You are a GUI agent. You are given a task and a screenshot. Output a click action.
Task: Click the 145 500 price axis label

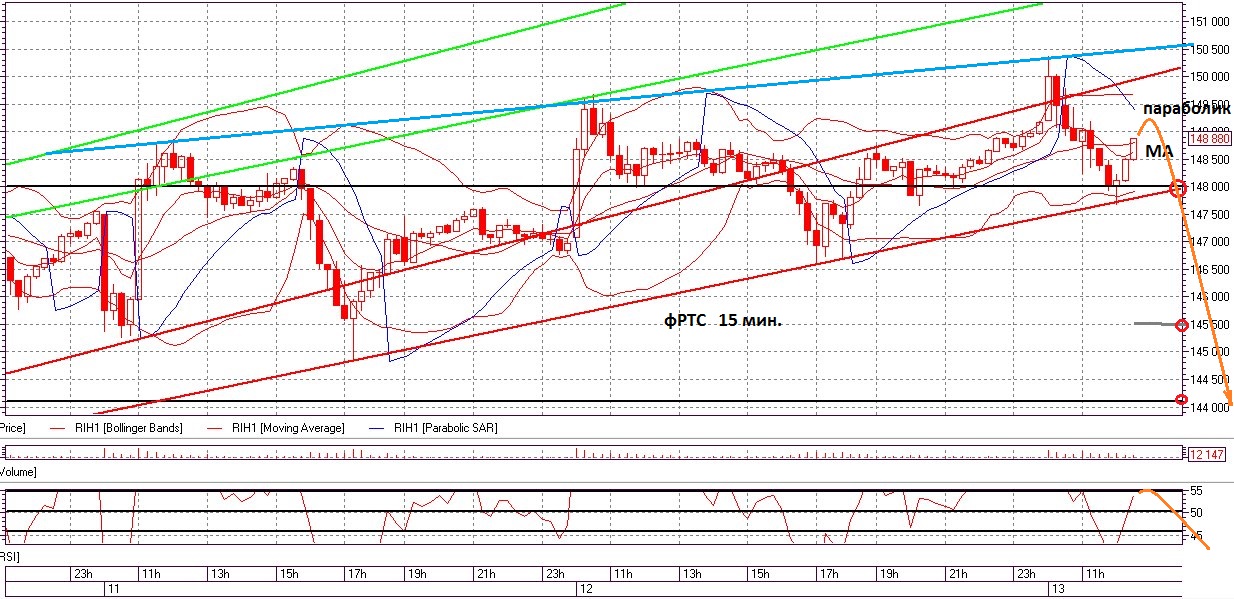pyautogui.click(x=1210, y=325)
